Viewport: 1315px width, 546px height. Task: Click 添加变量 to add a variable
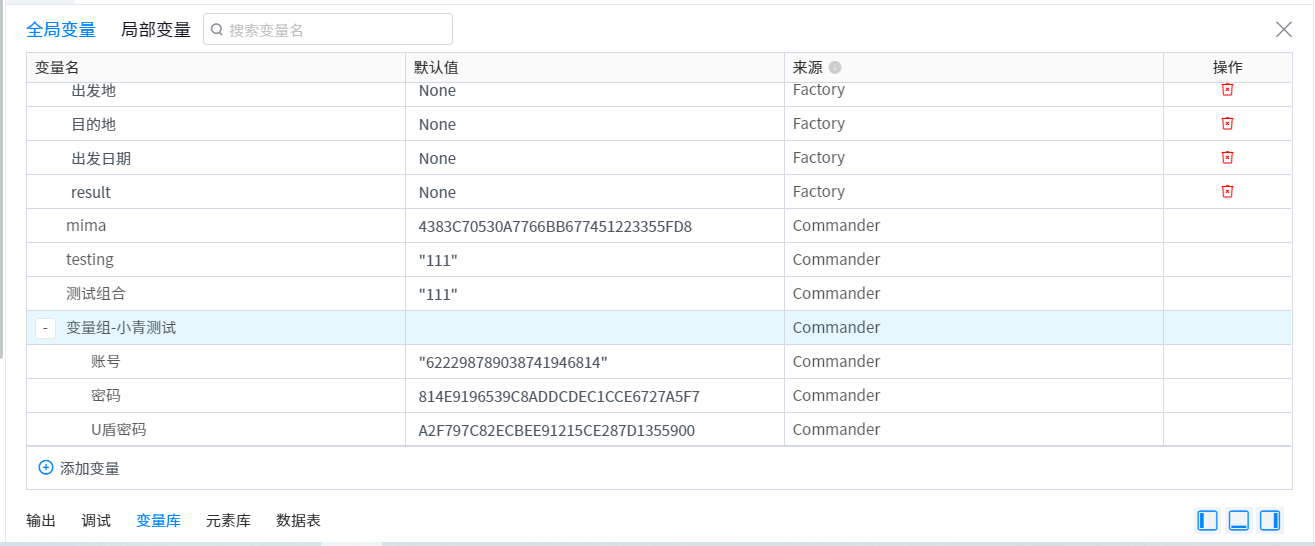click(x=79, y=468)
